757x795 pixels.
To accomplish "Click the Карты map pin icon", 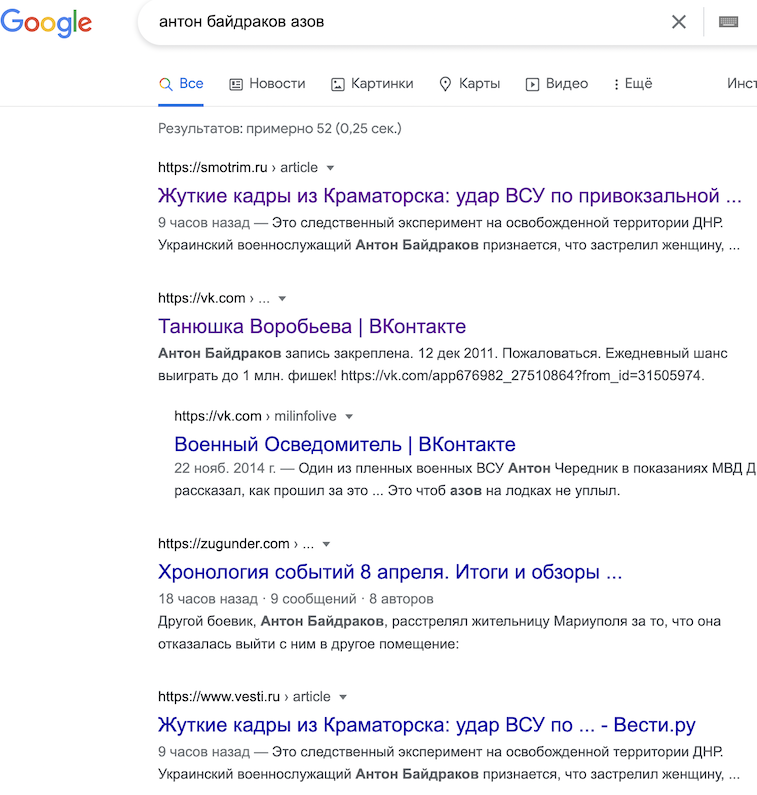I will tap(445, 84).
